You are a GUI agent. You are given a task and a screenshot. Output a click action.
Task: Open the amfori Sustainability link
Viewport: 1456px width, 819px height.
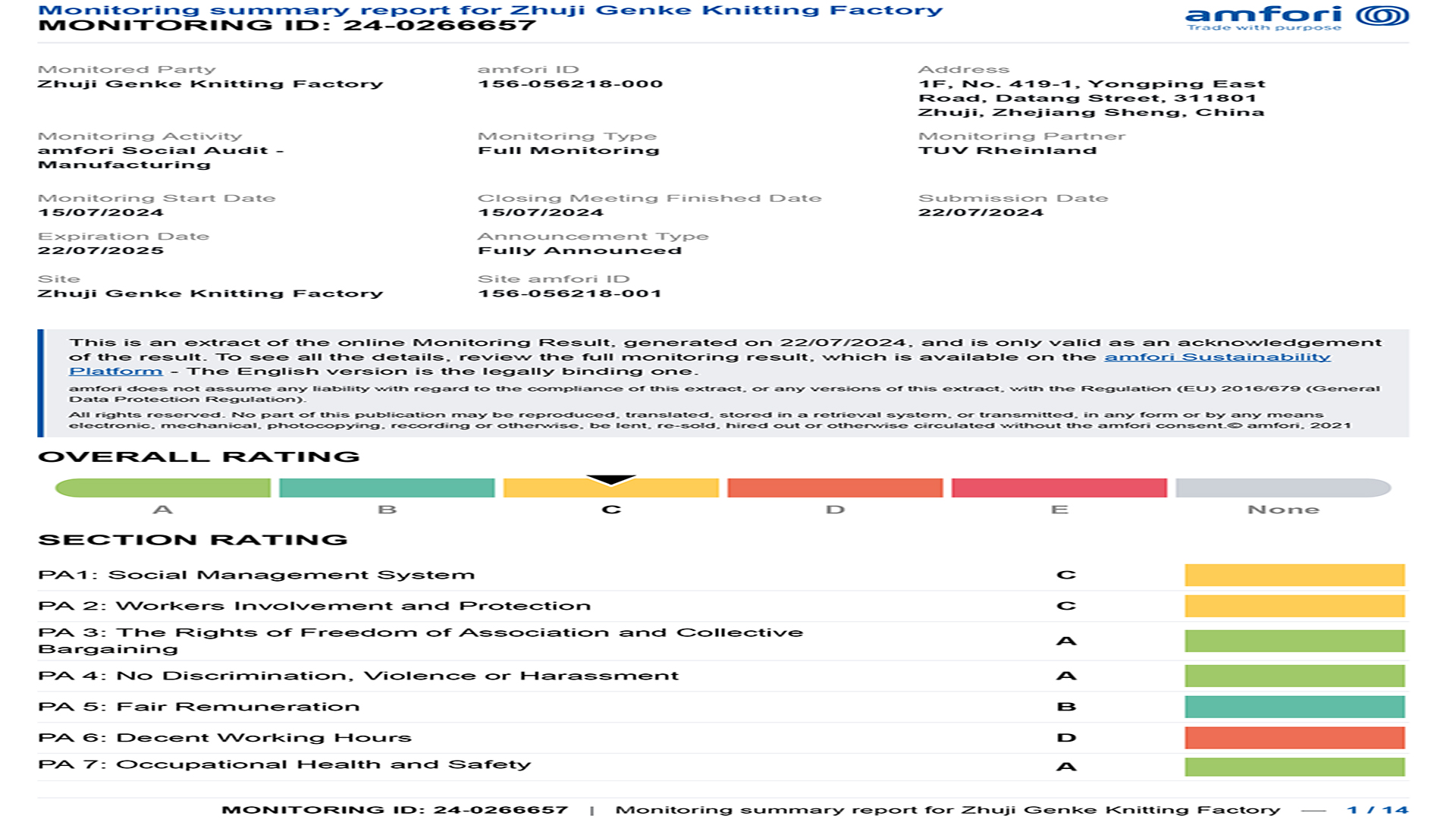pos(1217,357)
